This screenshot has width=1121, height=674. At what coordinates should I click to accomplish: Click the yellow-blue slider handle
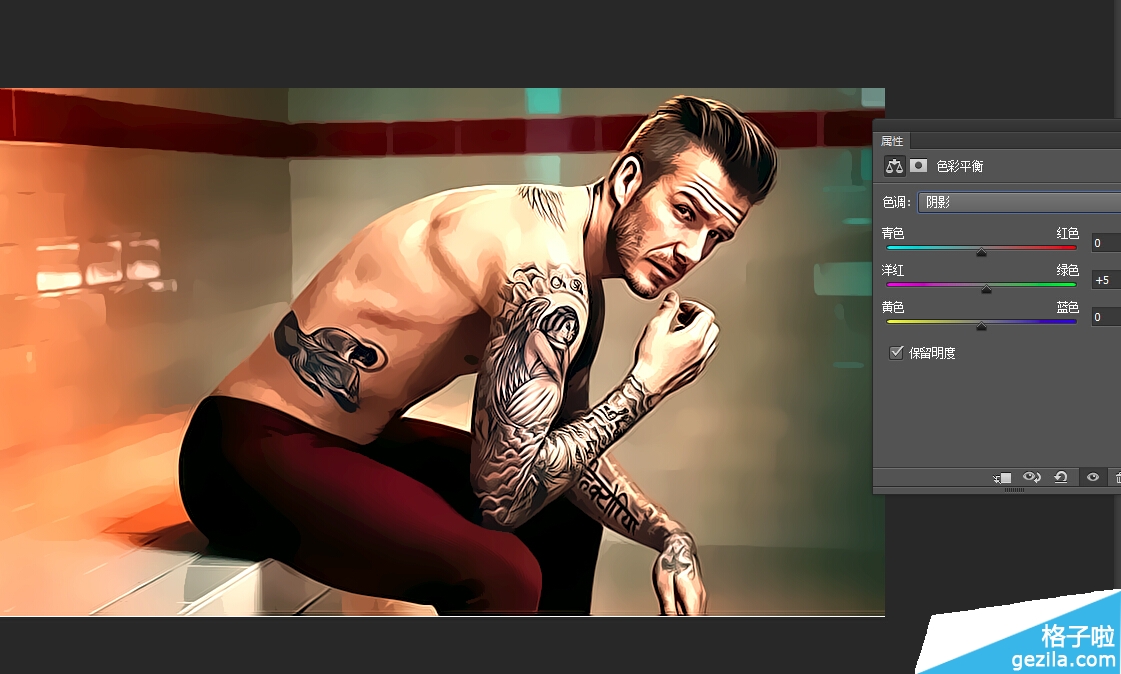(x=981, y=326)
